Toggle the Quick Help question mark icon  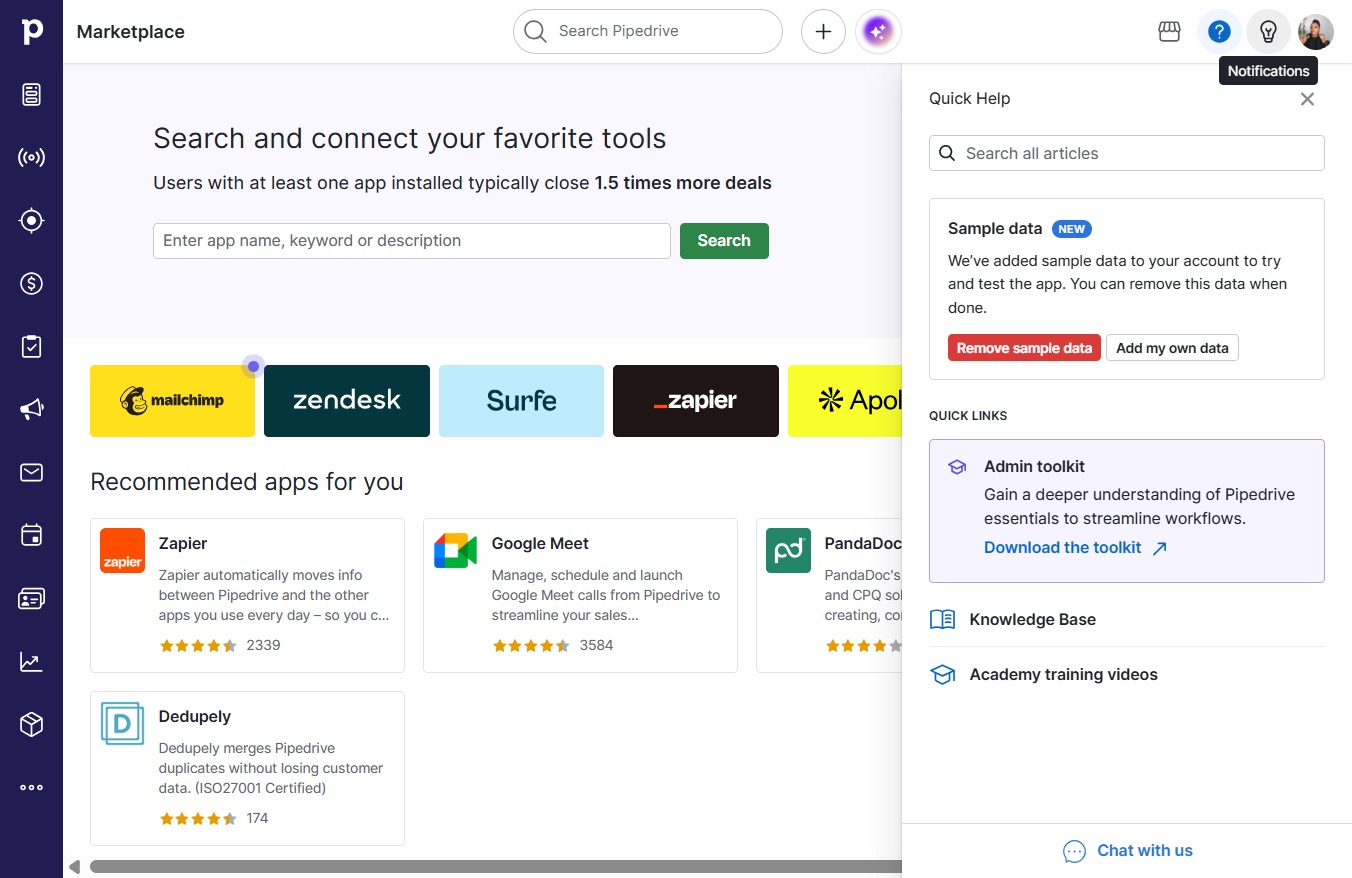coord(1219,32)
